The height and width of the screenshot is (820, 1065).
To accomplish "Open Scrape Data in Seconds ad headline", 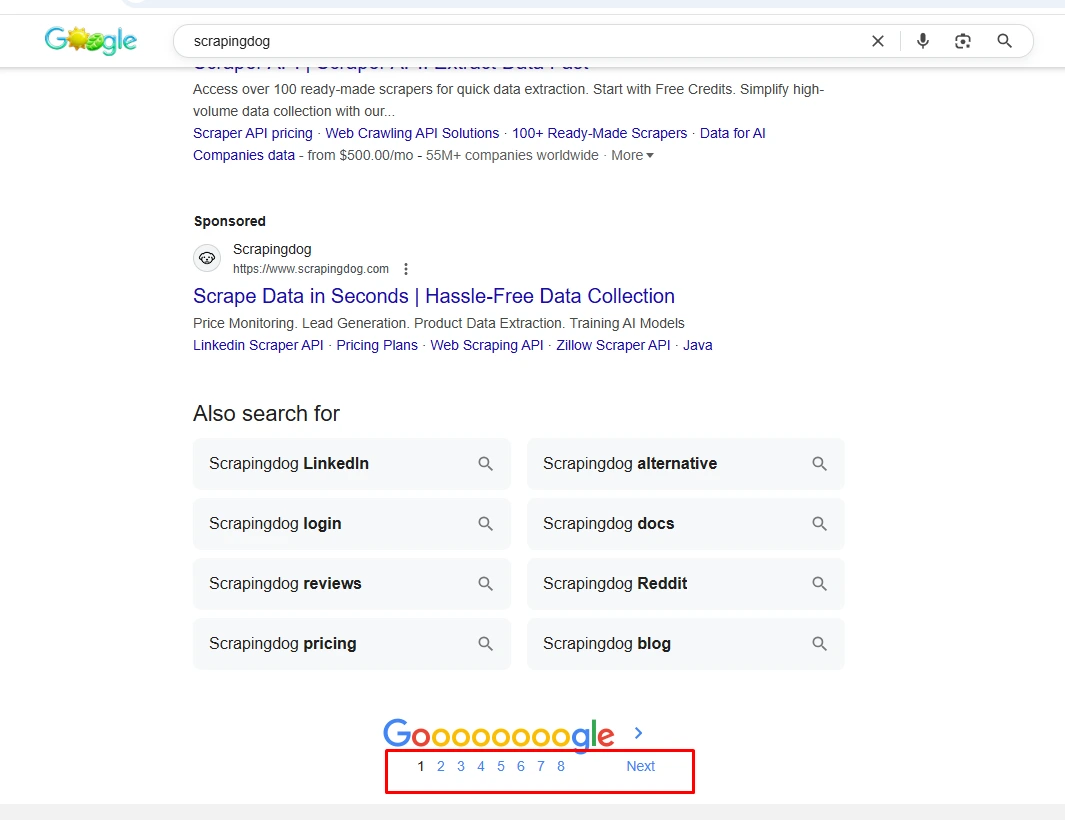I will click(x=434, y=296).
